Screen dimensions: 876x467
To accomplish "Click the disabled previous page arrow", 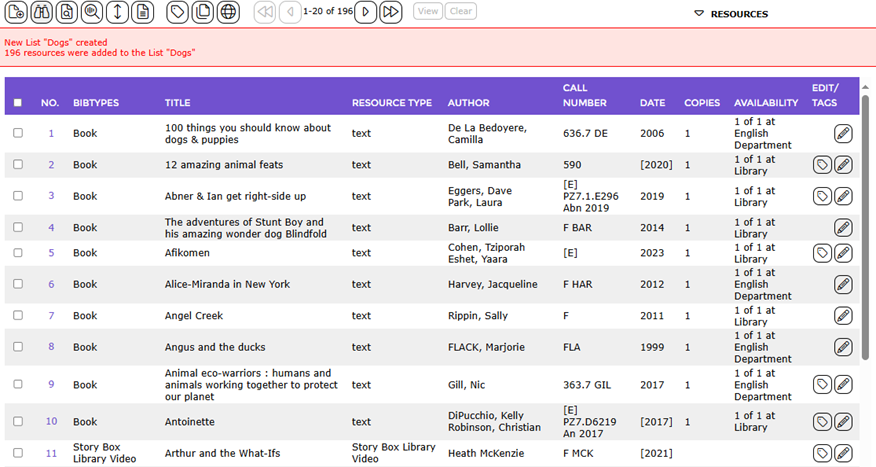I will pos(290,12).
